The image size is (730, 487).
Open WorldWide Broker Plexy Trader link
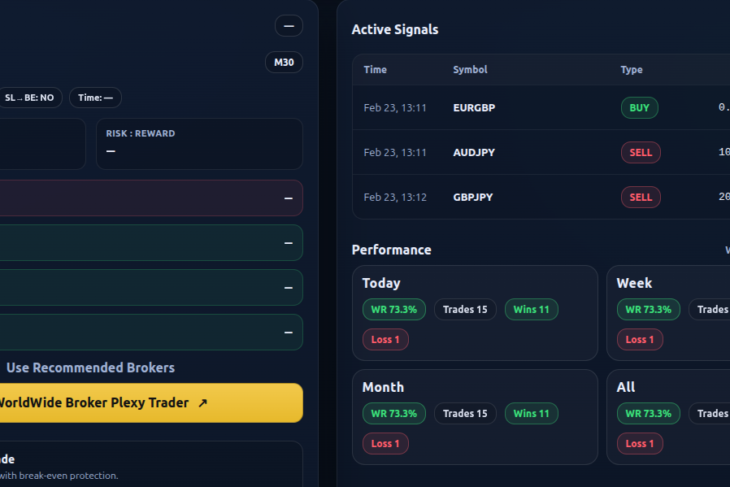(x=100, y=403)
